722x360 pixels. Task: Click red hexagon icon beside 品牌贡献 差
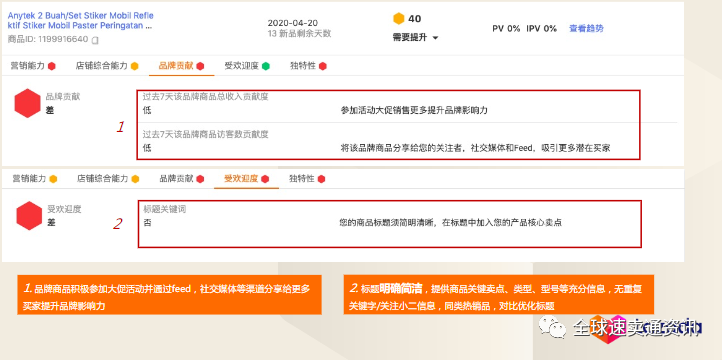click(28, 103)
